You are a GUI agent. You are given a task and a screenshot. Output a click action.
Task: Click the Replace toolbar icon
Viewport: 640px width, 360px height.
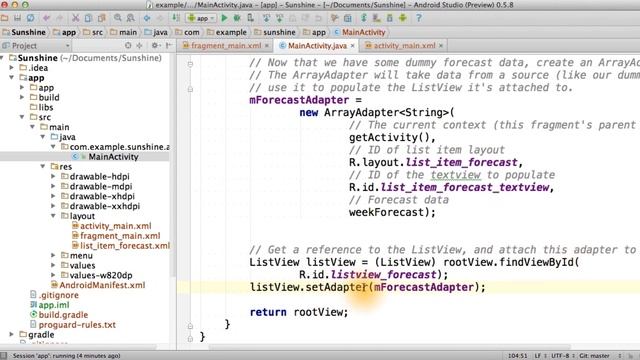coord(131,18)
